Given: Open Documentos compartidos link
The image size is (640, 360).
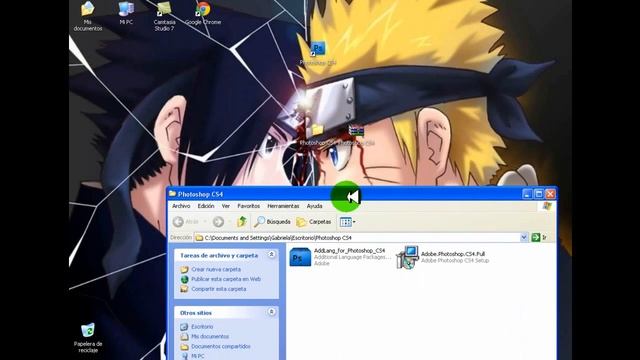Looking at the screenshot, I should coord(221,347).
